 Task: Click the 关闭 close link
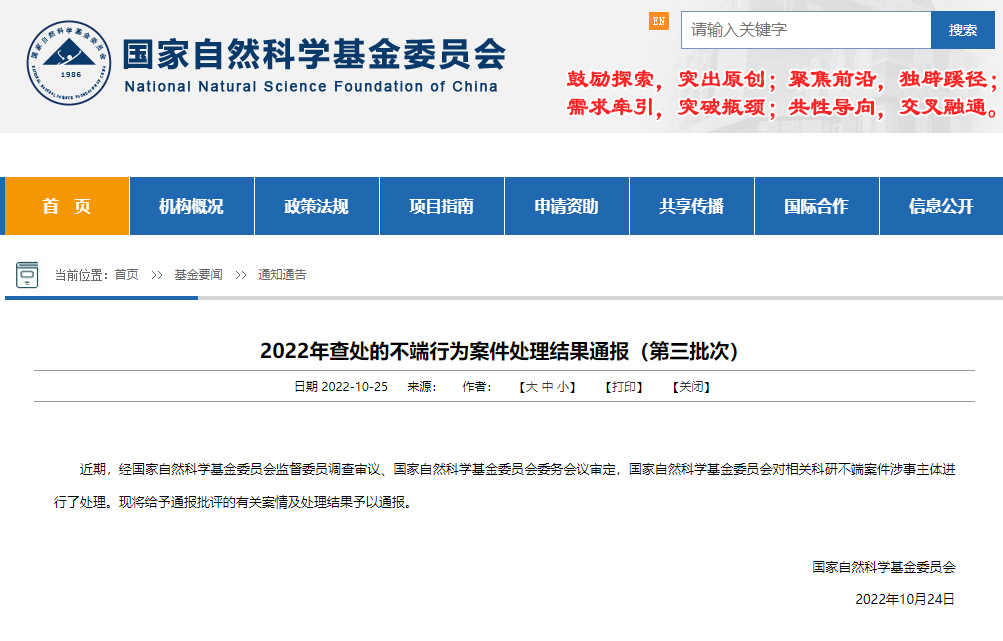691,386
